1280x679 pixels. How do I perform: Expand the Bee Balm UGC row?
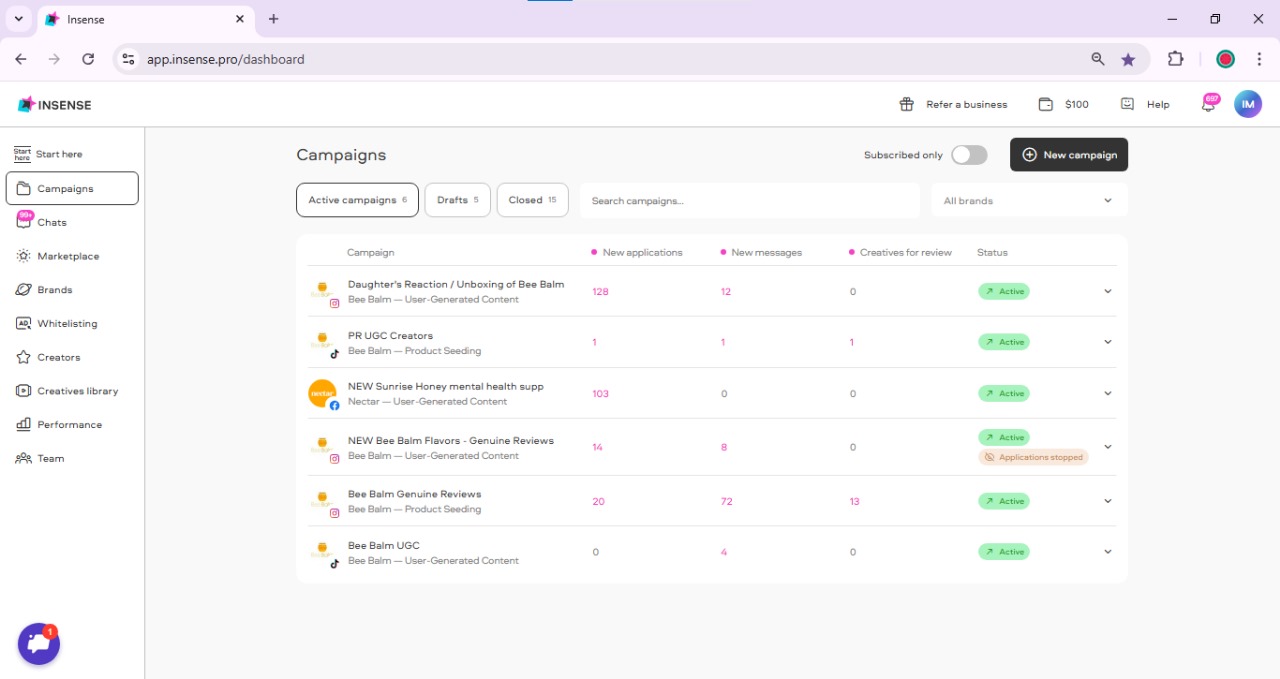click(x=1107, y=552)
